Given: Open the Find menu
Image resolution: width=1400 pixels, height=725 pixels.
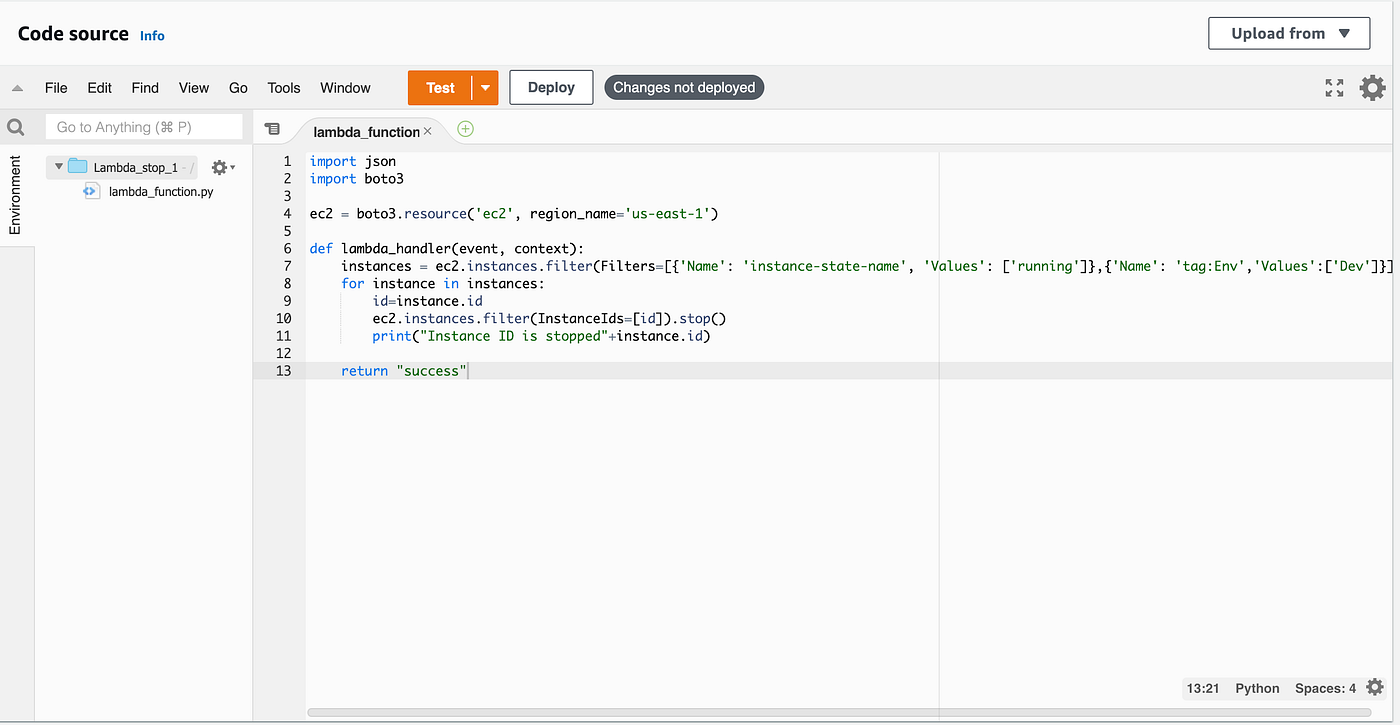Looking at the screenshot, I should pyautogui.click(x=145, y=88).
